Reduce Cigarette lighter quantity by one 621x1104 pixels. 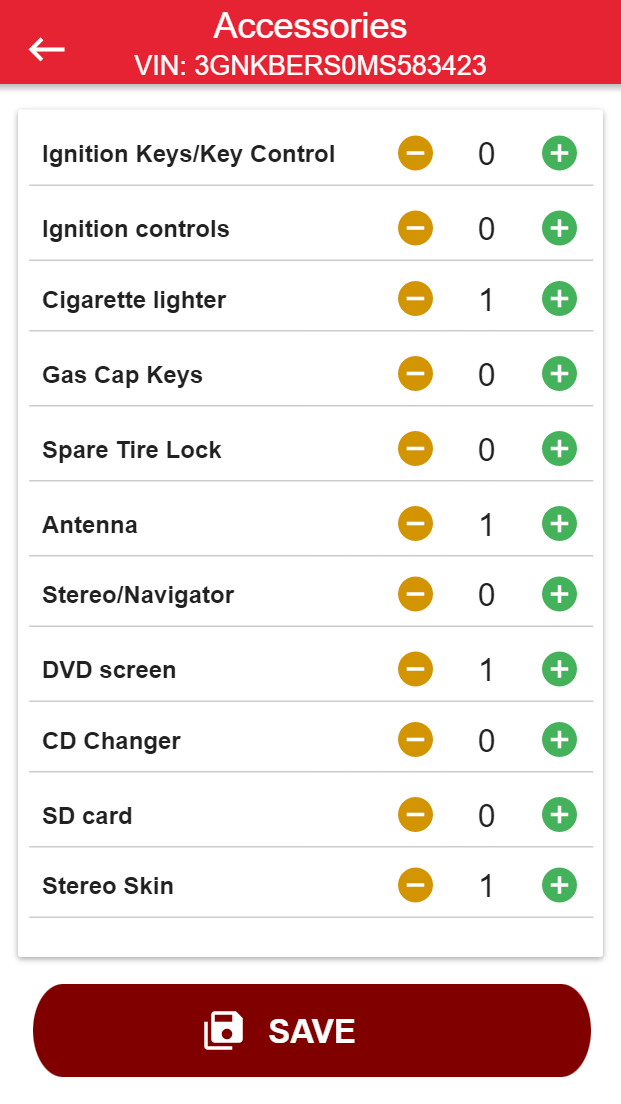[416, 299]
